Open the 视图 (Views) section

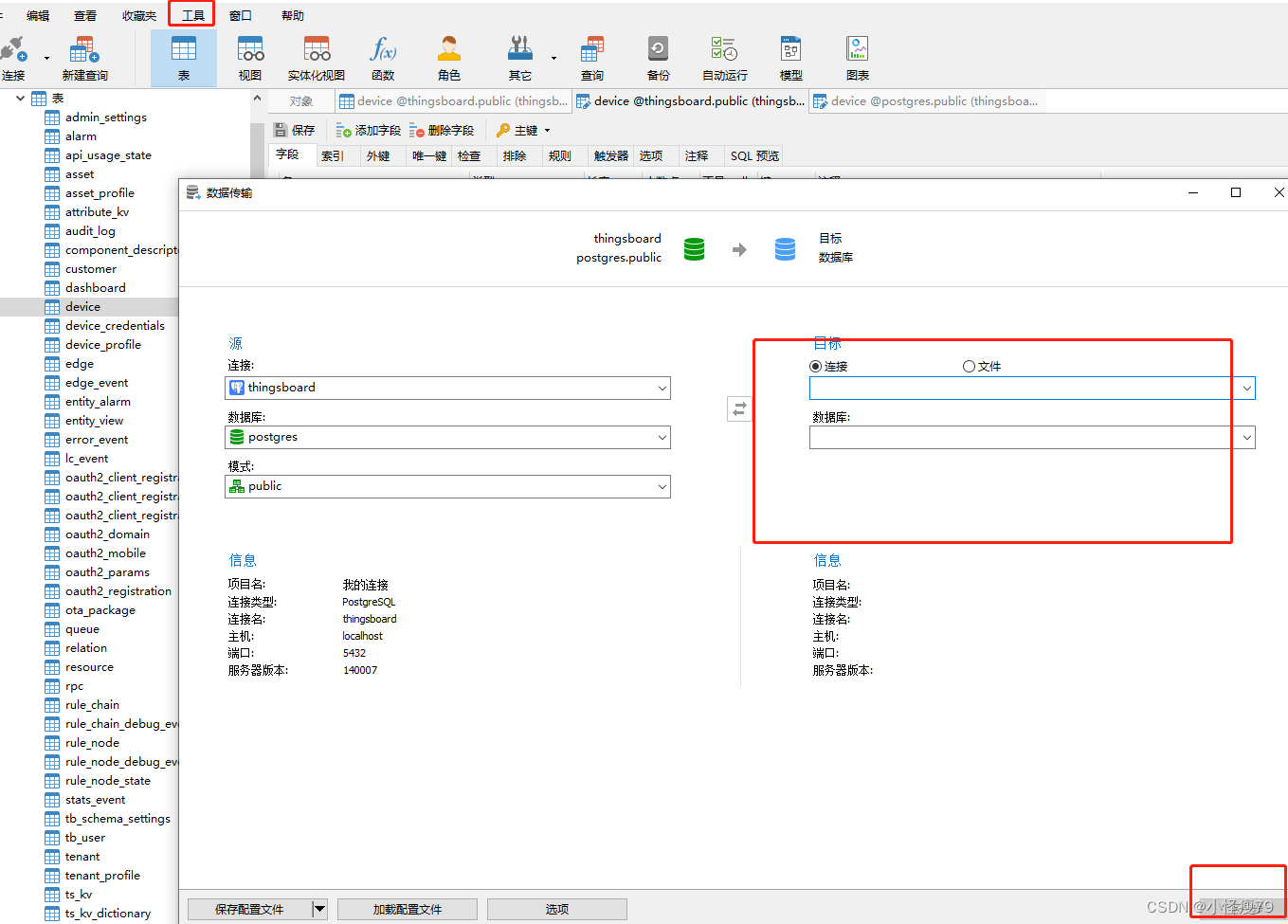[x=249, y=55]
